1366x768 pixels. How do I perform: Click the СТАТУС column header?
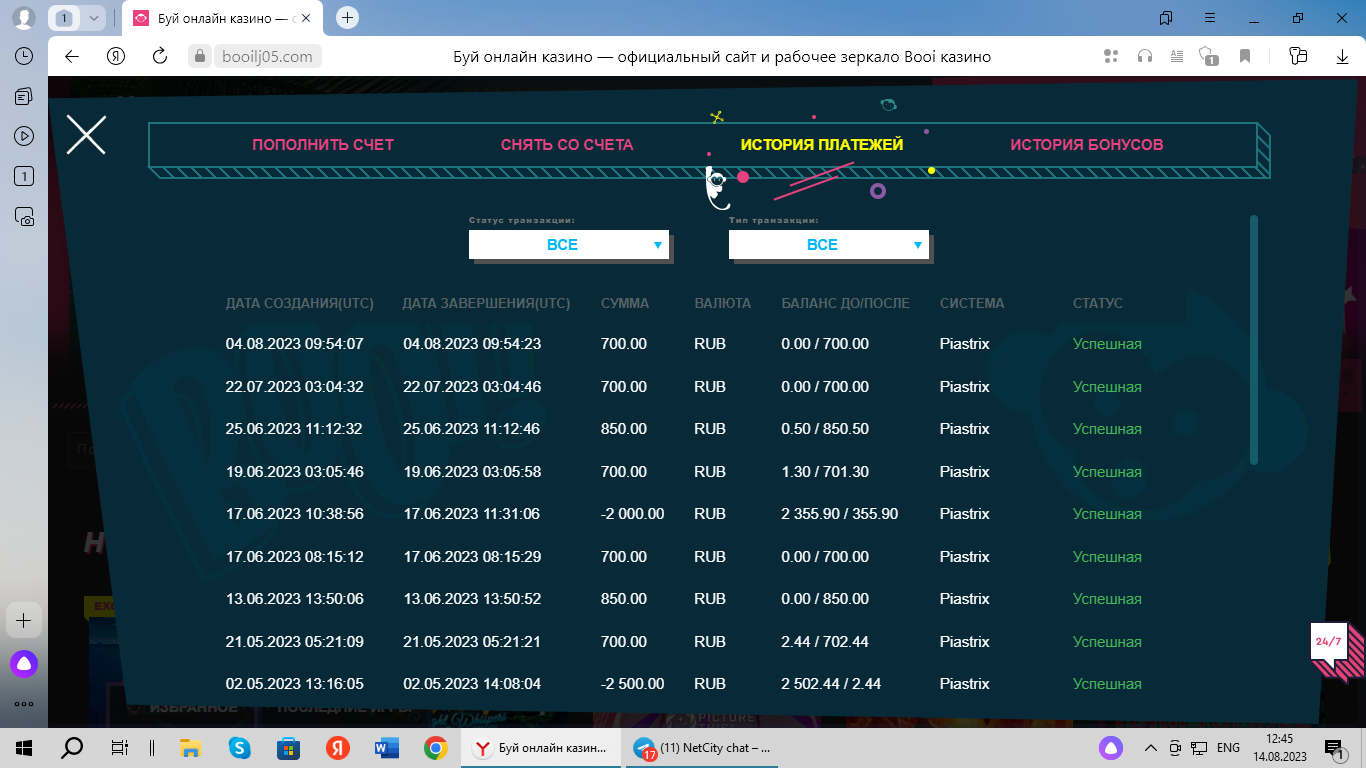pos(1098,303)
